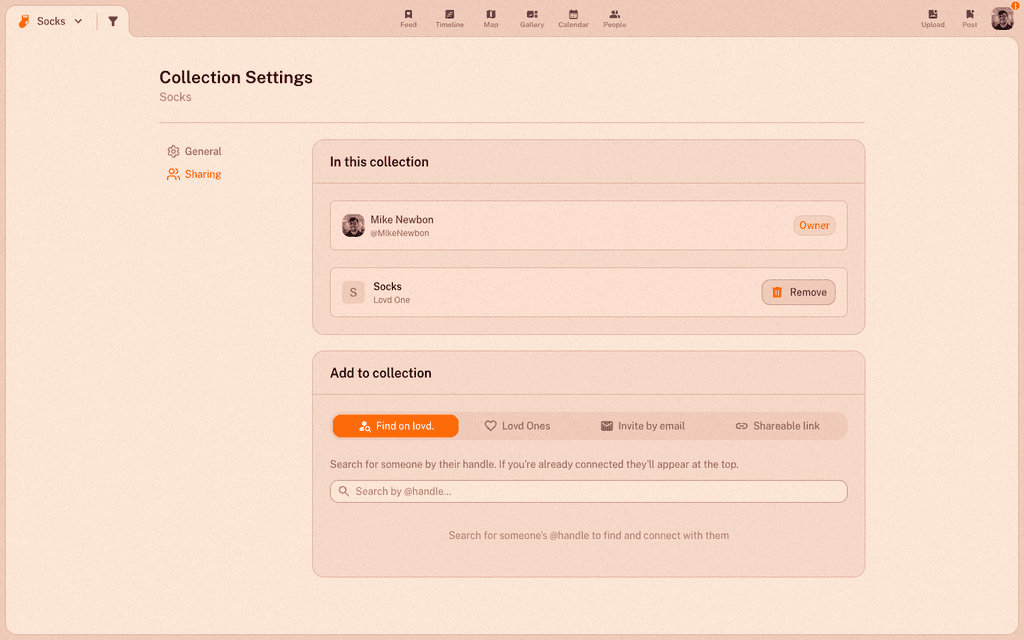Open the Feed view
The image size is (1024, 640).
pyautogui.click(x=408, y=19)
